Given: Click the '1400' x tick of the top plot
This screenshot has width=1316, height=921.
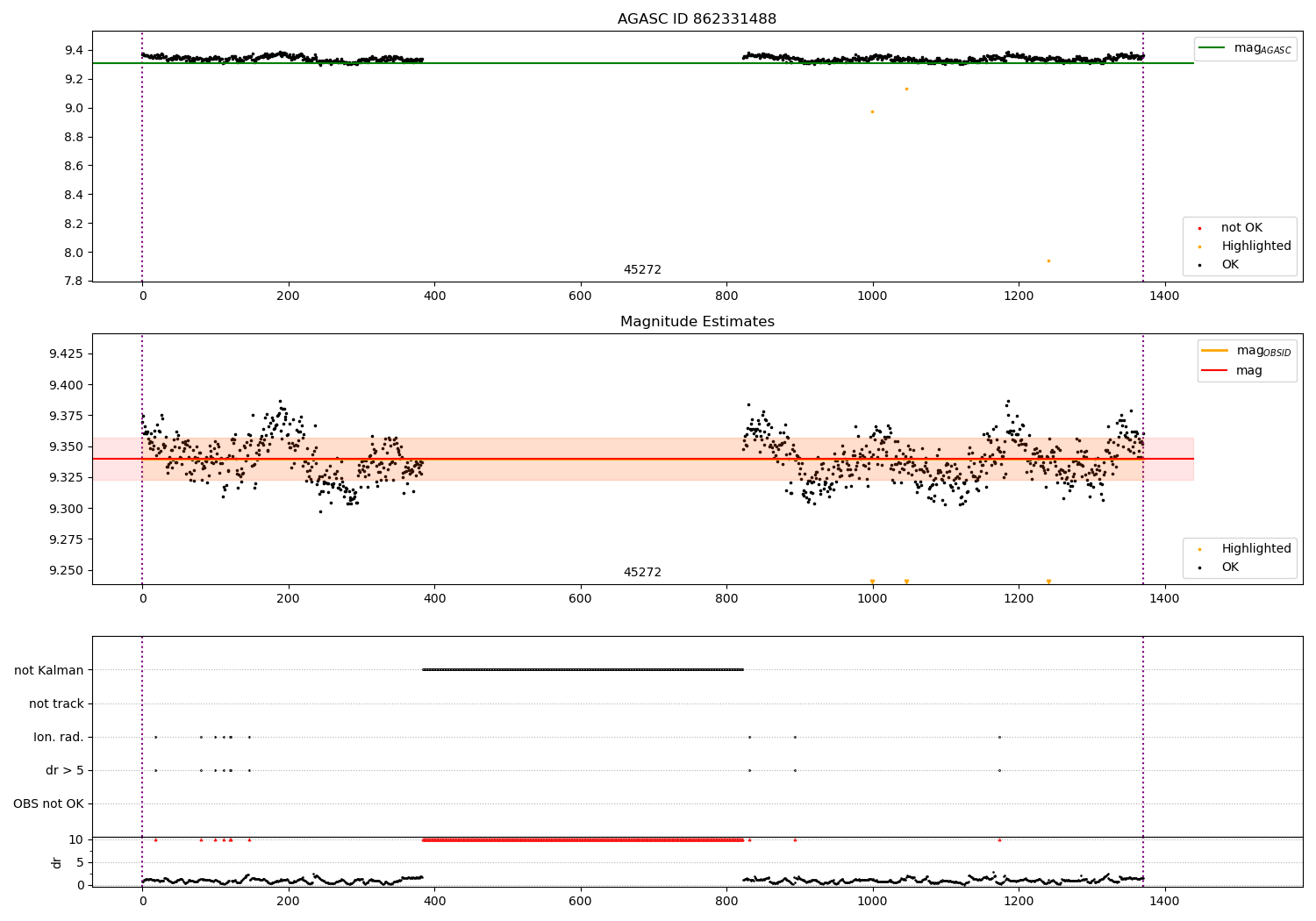Looking at the screenshot, I should (x=1165, y=296).
